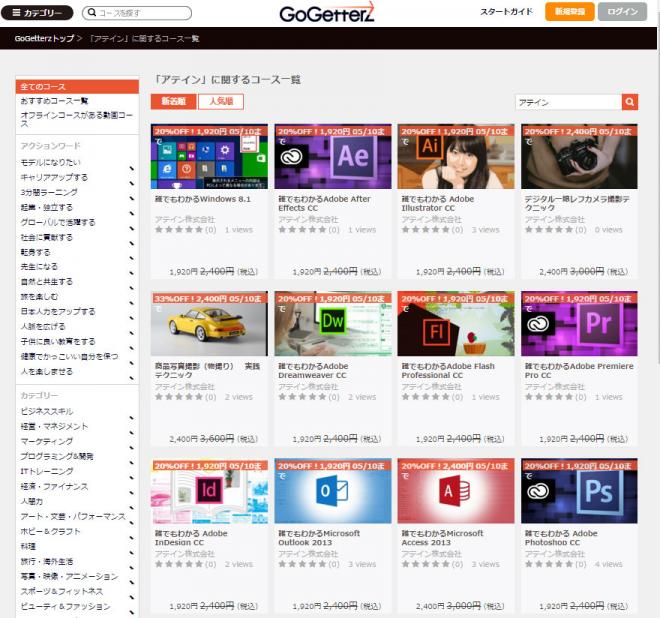Open オフラインコースがある動画コース sidebar entry
The height and width of the screenshot is (618, 660).
pos(76,119)
